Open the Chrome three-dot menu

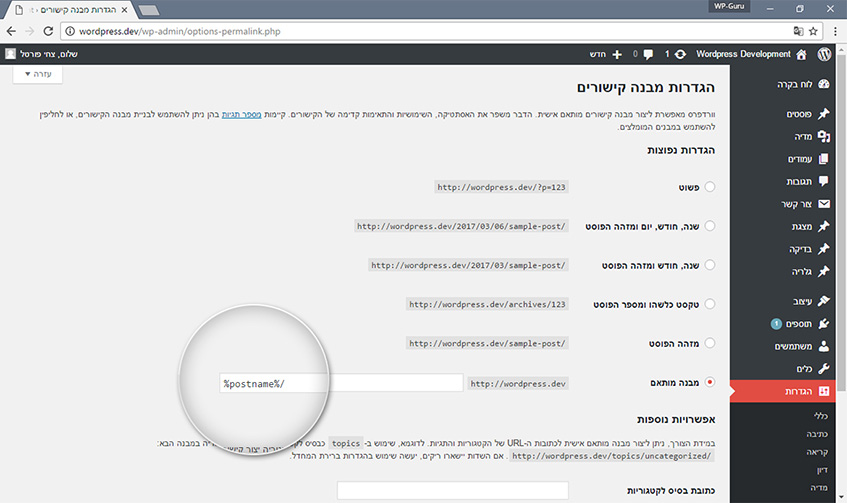(835, 31)
